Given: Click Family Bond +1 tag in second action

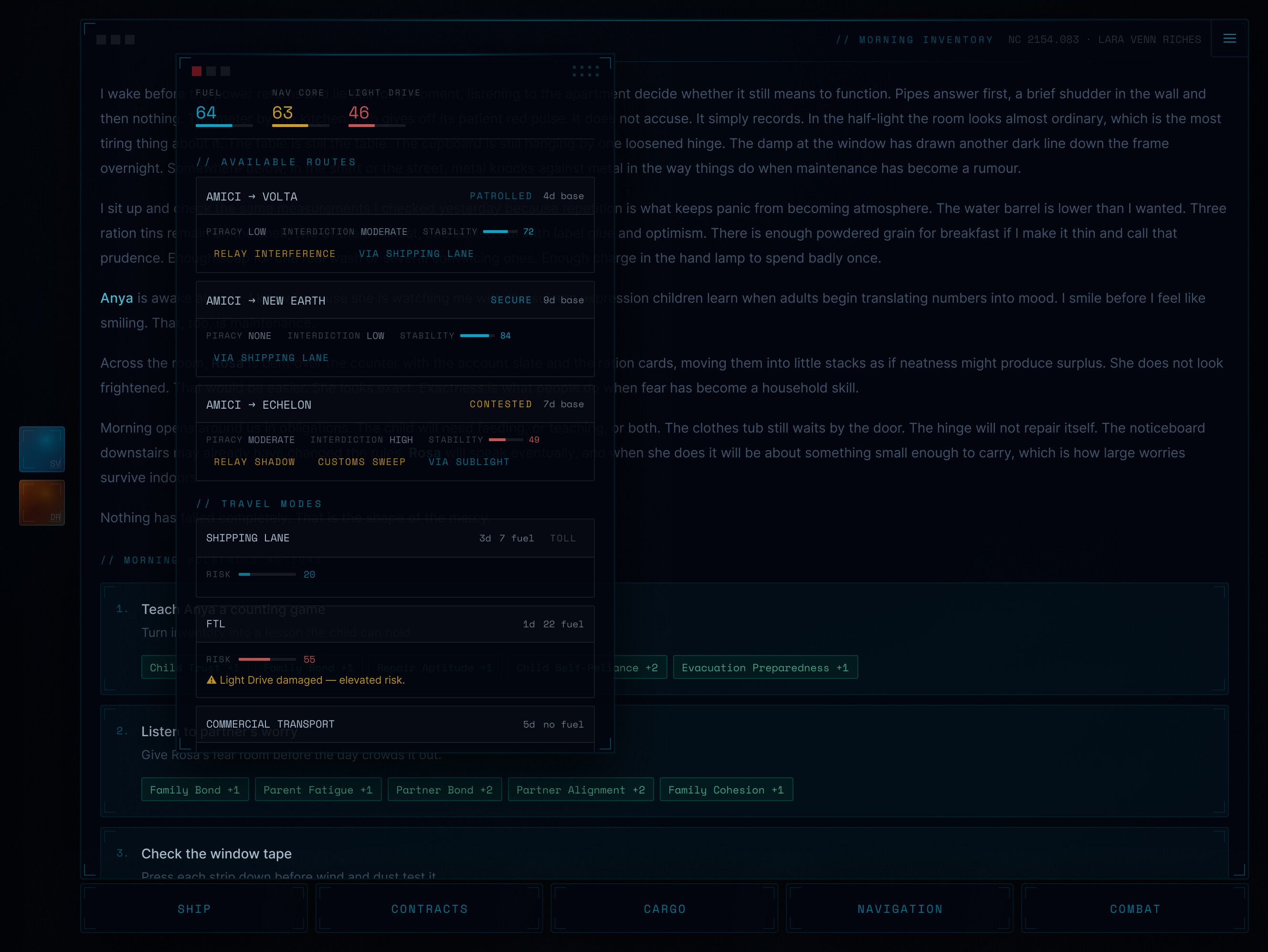Looking at the screenshot, I should [195, 789].
